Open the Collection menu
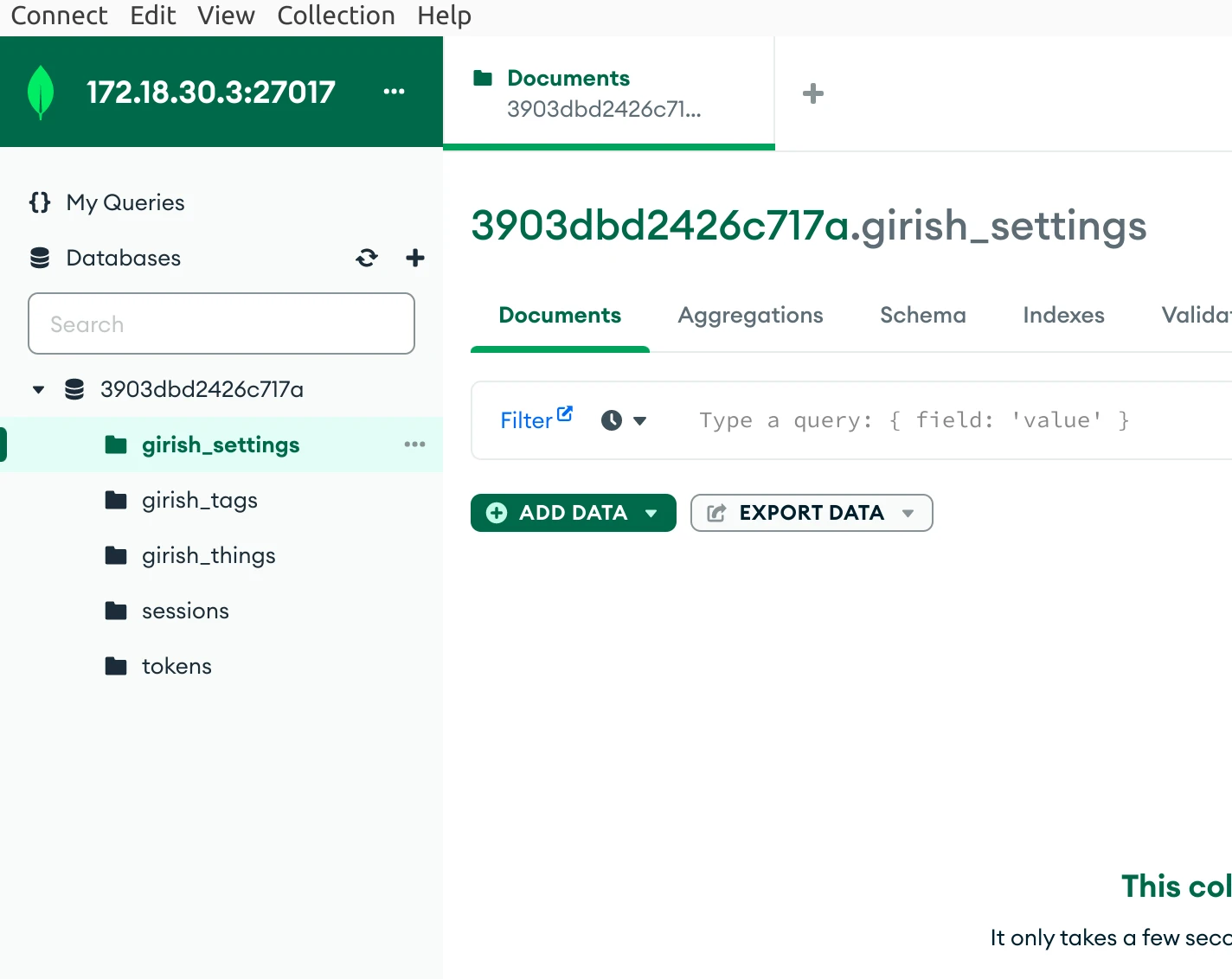1232x979 pixels. 336,15
